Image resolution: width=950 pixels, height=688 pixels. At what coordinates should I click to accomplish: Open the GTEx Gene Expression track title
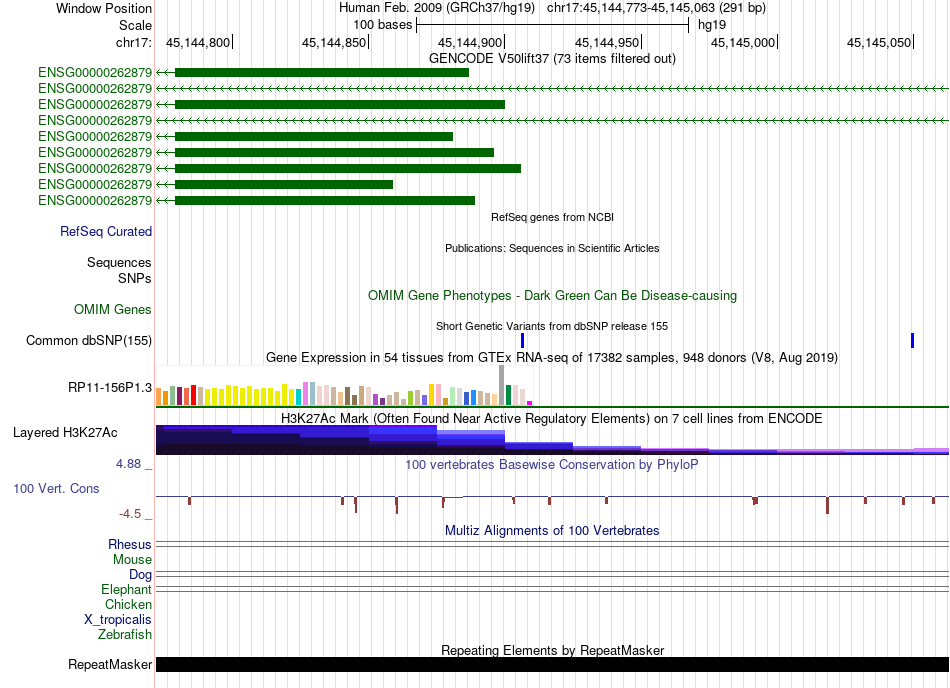pyautogui.click(x=552, y=357)
